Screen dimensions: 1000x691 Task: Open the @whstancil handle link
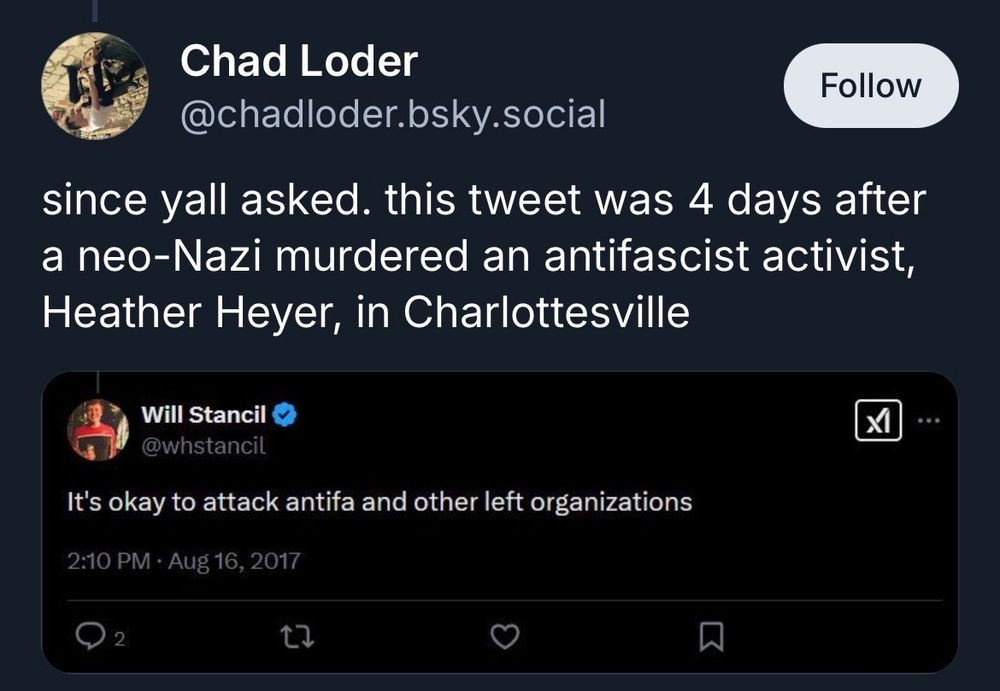[x=204, y=446]
